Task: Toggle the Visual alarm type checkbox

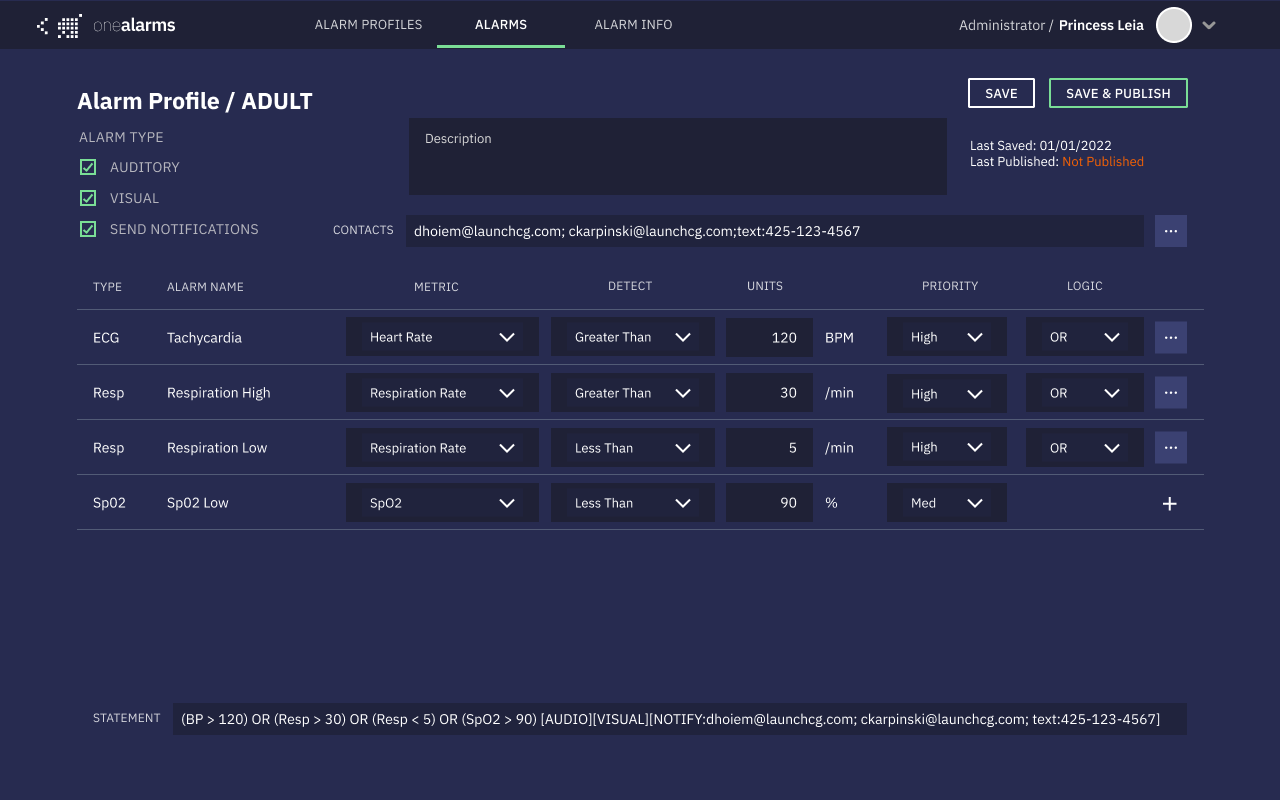Action: (x=88, y=198)
